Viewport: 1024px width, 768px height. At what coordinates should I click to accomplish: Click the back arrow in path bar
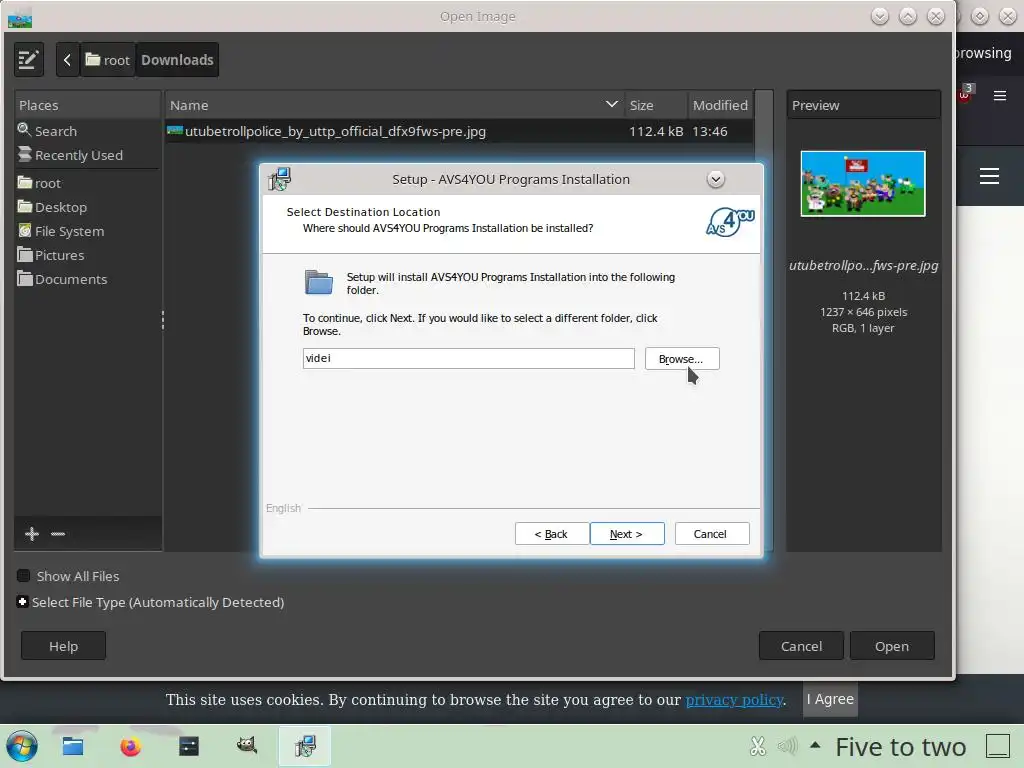point(67,60)
